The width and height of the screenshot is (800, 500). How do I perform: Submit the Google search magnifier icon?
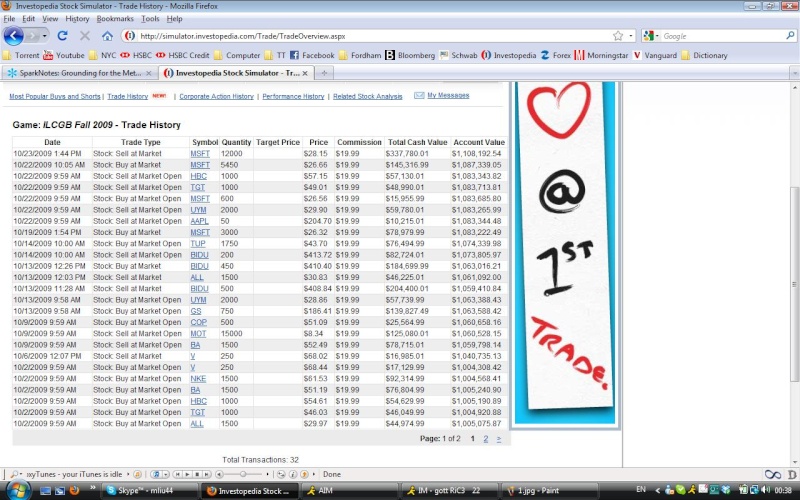(x=790, y=36)
